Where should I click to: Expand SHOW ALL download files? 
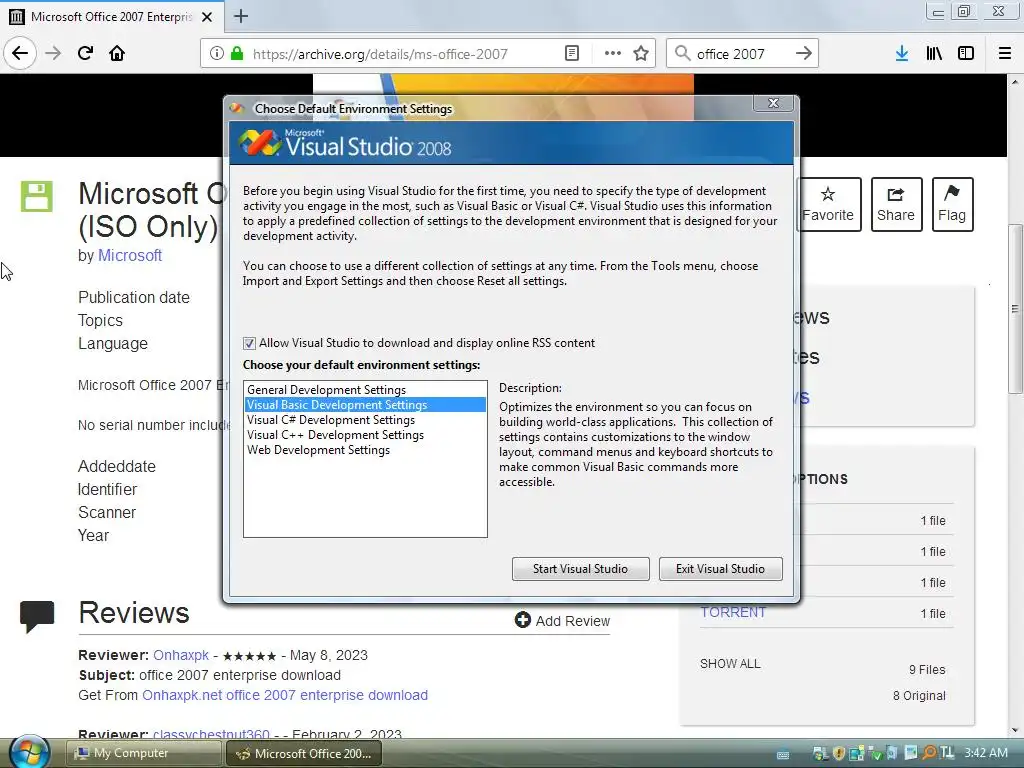point(730,664)
